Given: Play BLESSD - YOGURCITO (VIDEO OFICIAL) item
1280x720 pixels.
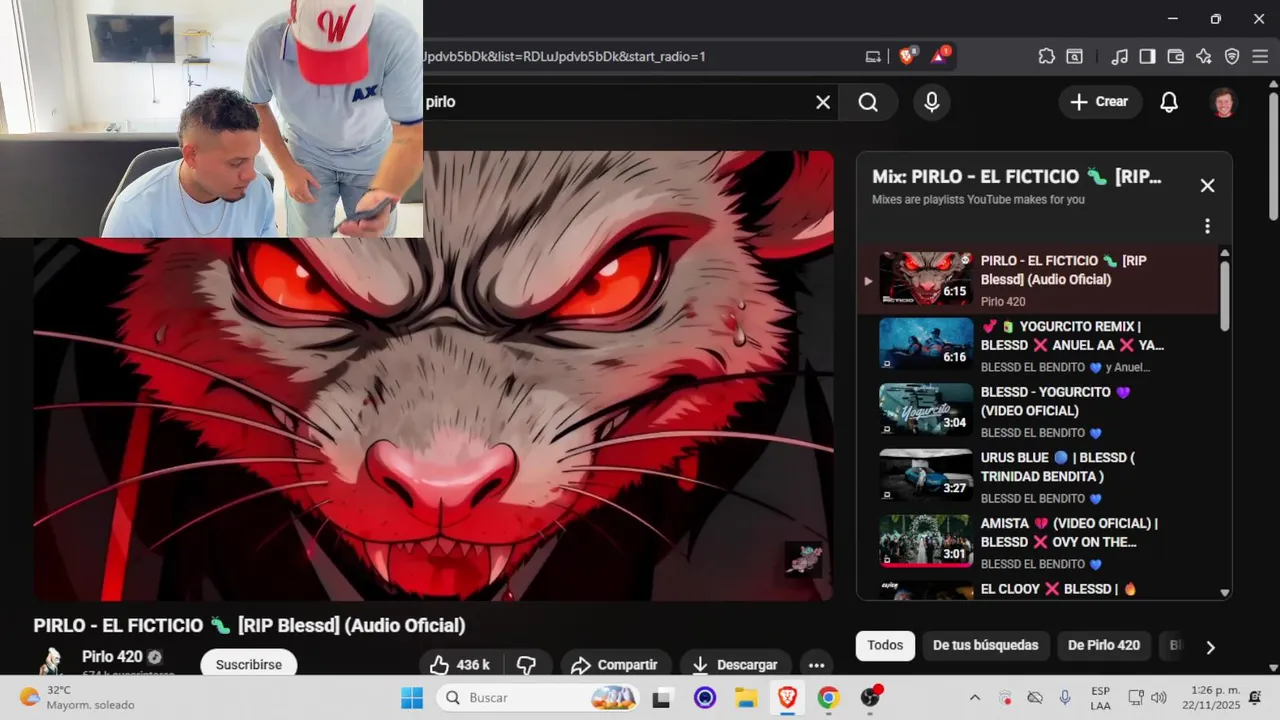Looking at the screenshot, I should 1039,412.
